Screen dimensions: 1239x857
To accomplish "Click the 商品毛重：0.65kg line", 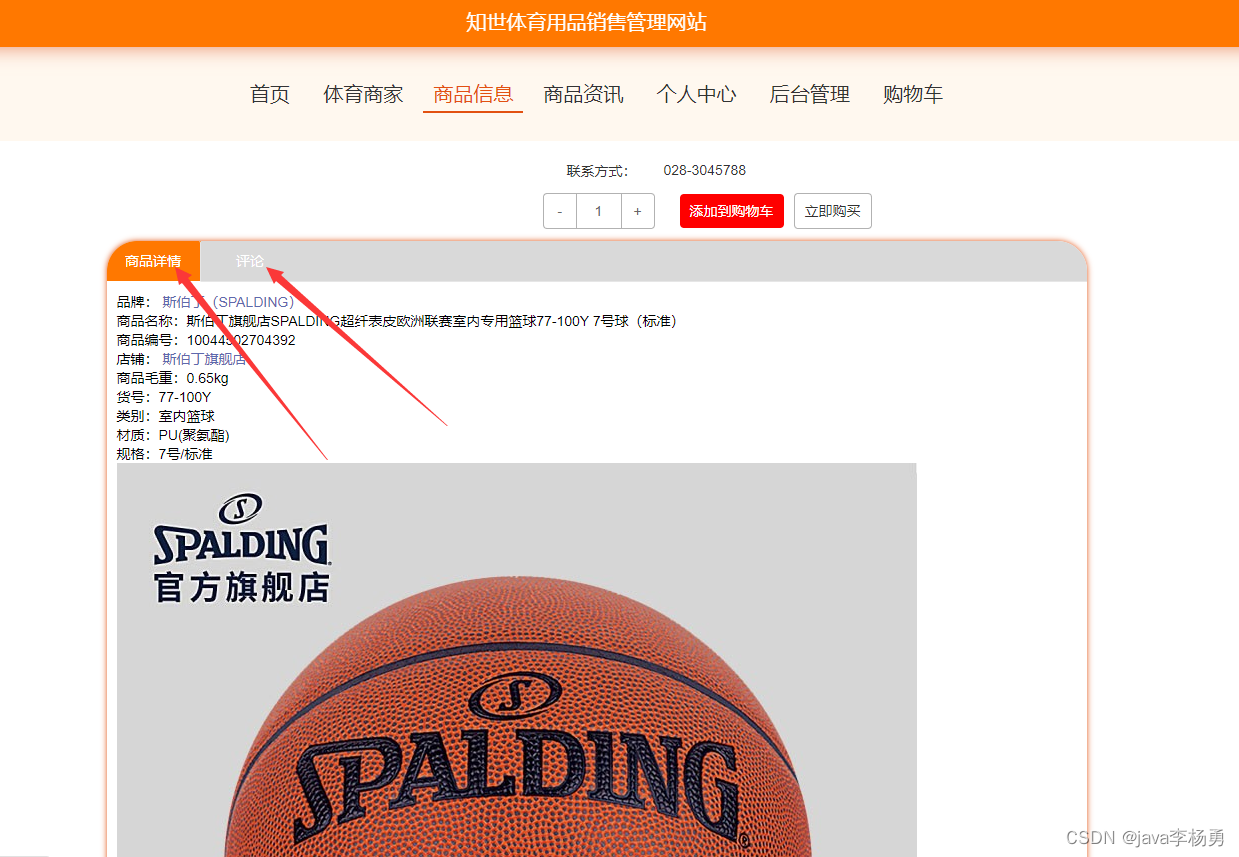I will (172, 378).
